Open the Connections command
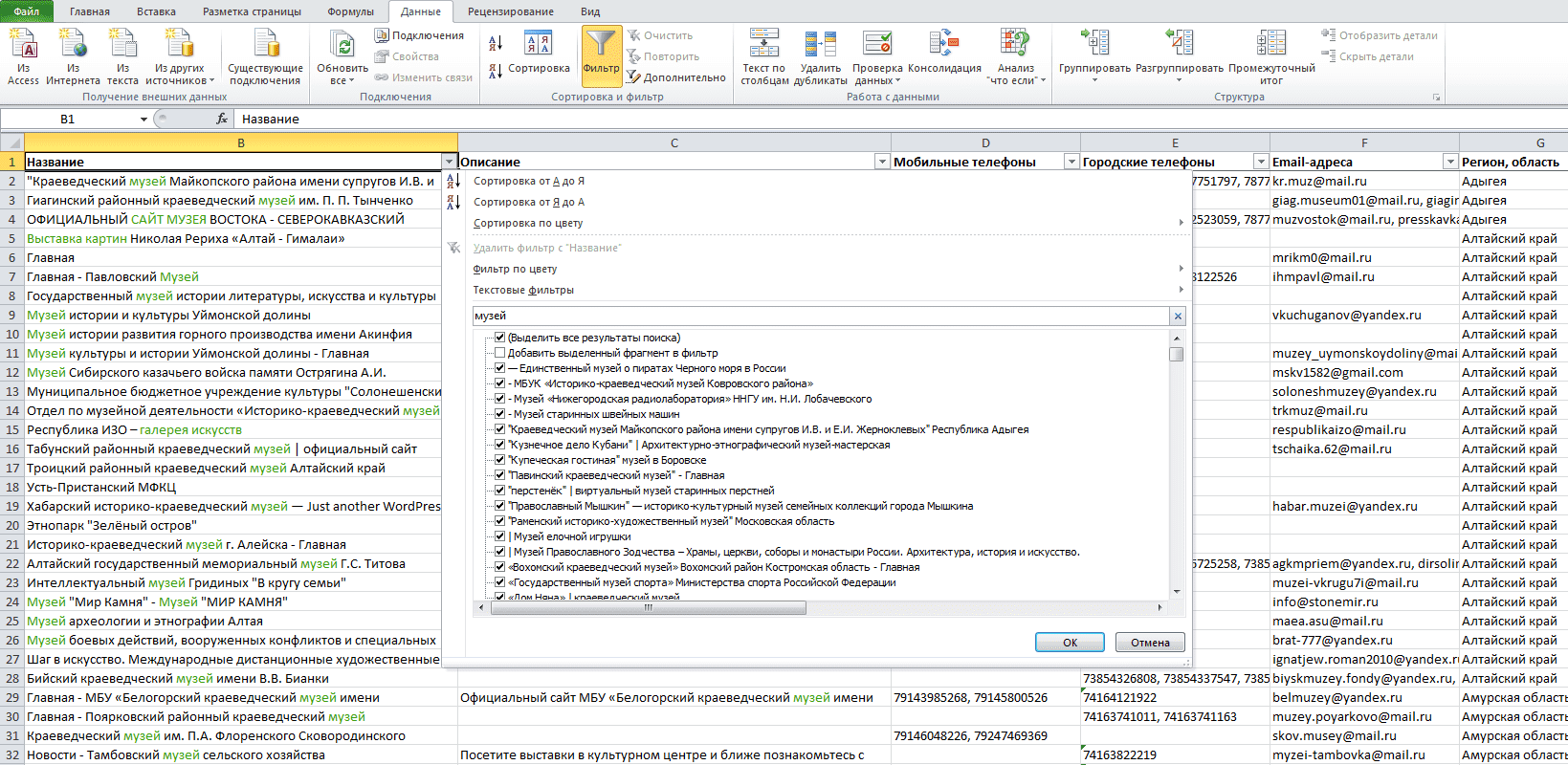The width and height of the screenshot is (1568, 765). point(419,35)
